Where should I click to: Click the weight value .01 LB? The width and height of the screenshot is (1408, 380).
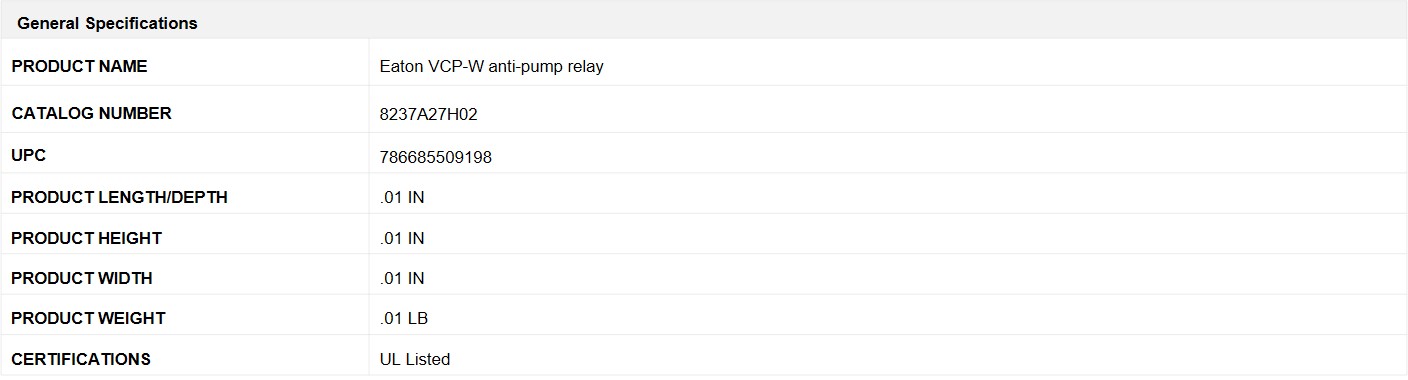tap(404, 319)
